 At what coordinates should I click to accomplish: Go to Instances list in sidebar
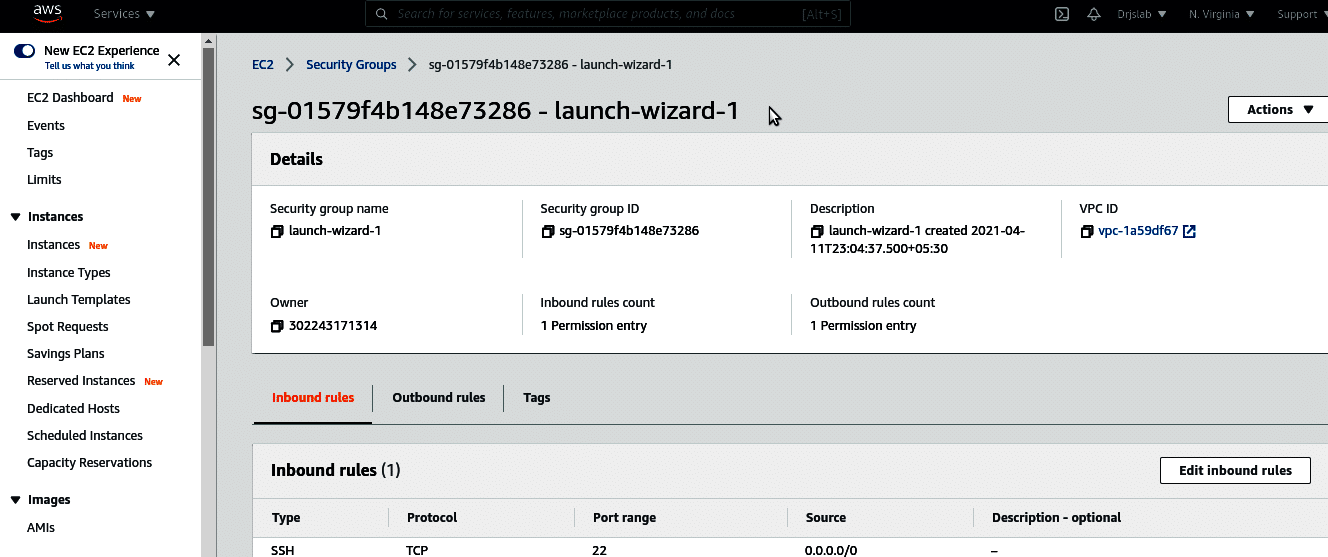click(53, 245)
